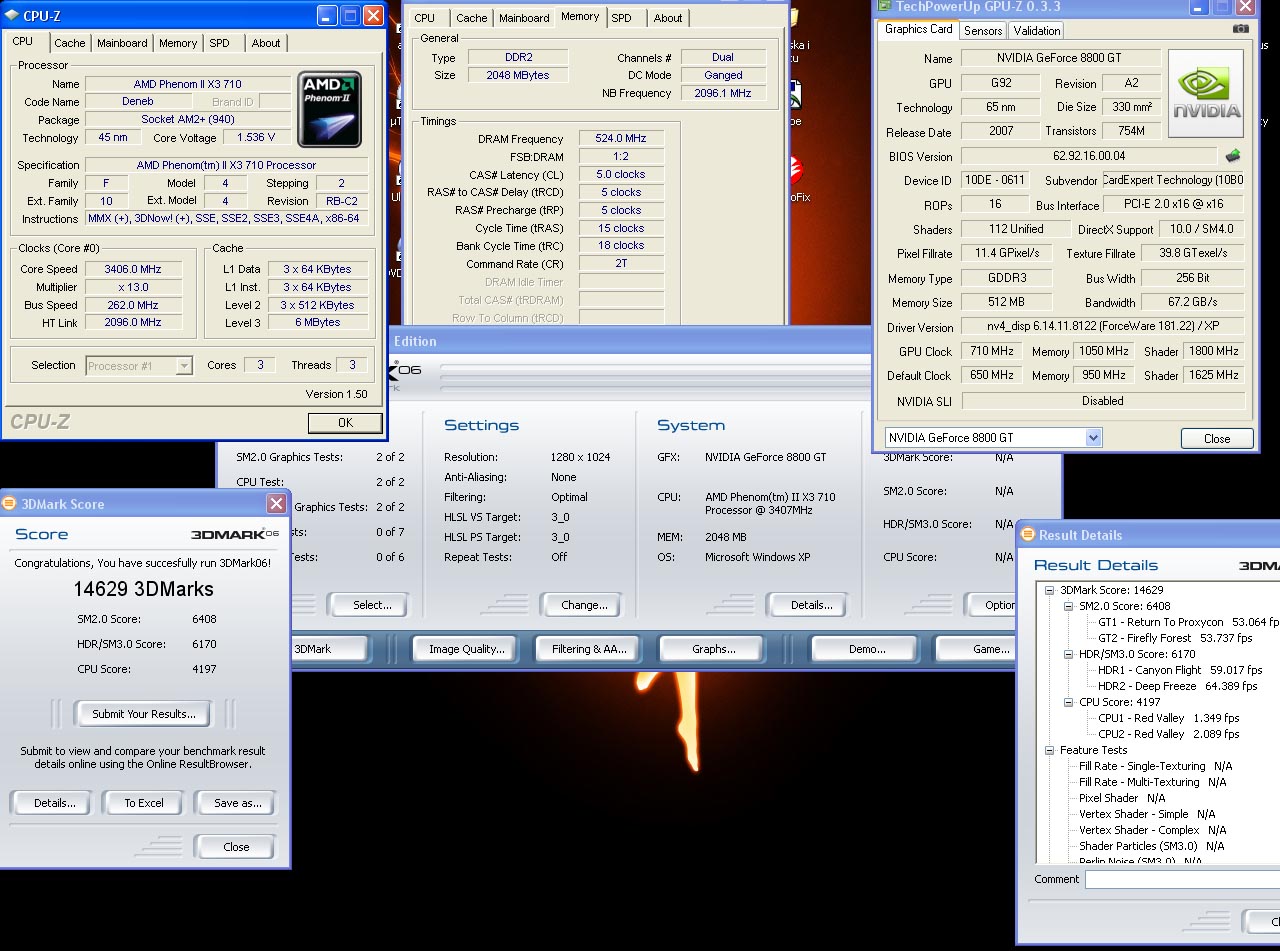Screen dimensions: 1280x951
Task: Click the Save as... button
Action: 237,803
